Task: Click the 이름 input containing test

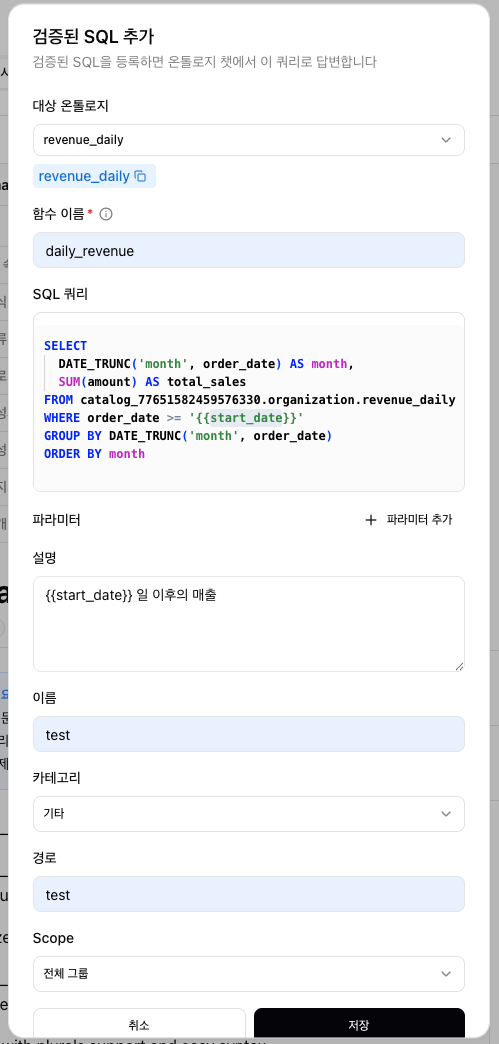Action: click(249, 734)
